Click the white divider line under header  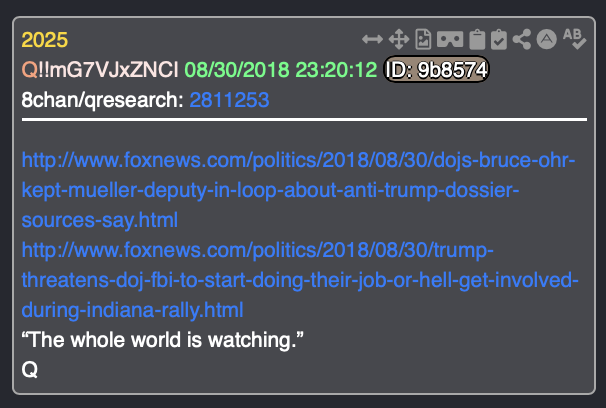point(304,120)
